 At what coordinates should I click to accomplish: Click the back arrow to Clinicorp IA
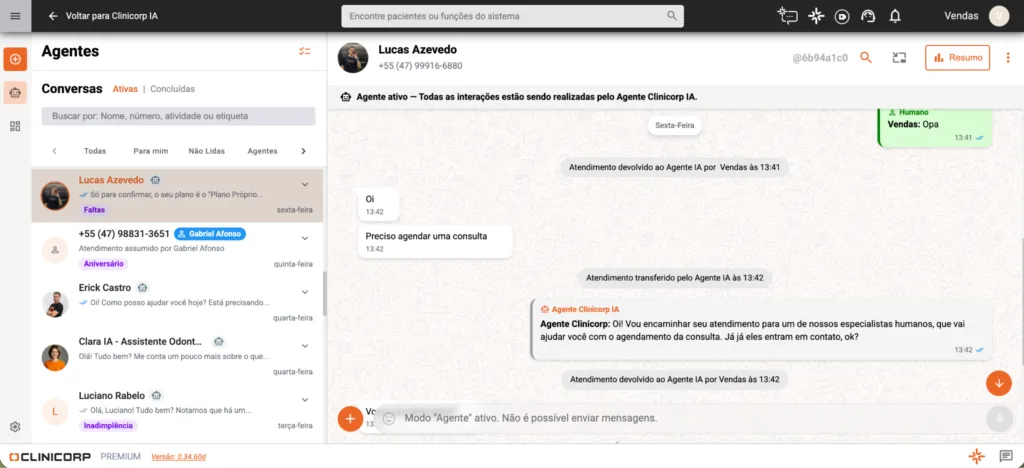coord(54,16)
